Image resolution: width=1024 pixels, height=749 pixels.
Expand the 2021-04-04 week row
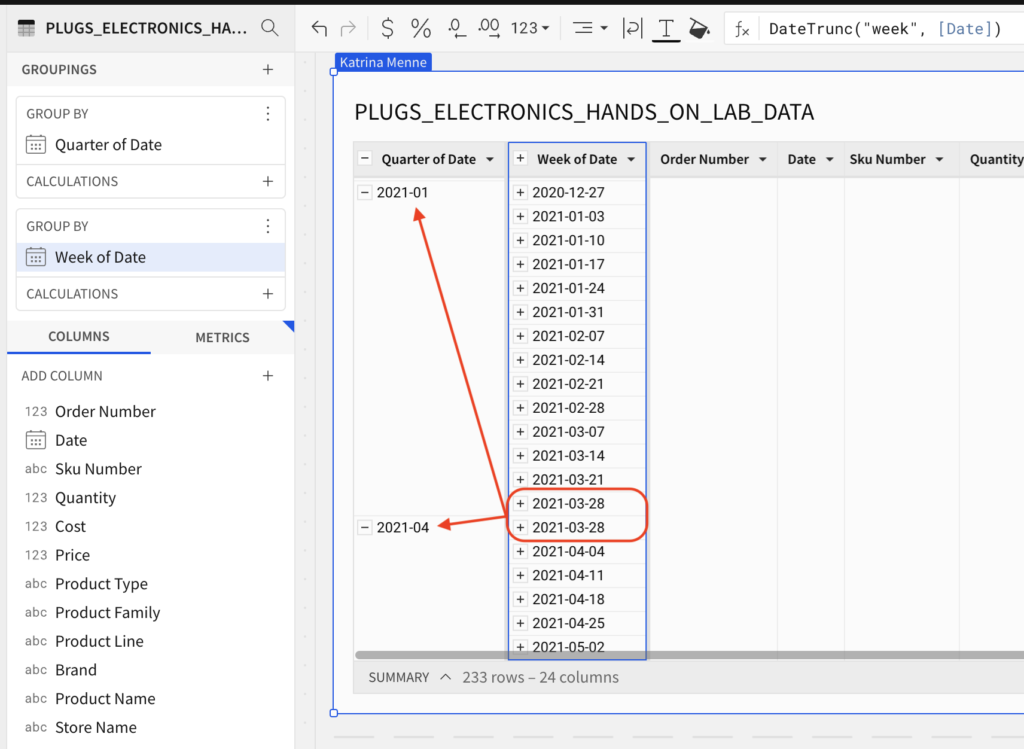point(520,552)
